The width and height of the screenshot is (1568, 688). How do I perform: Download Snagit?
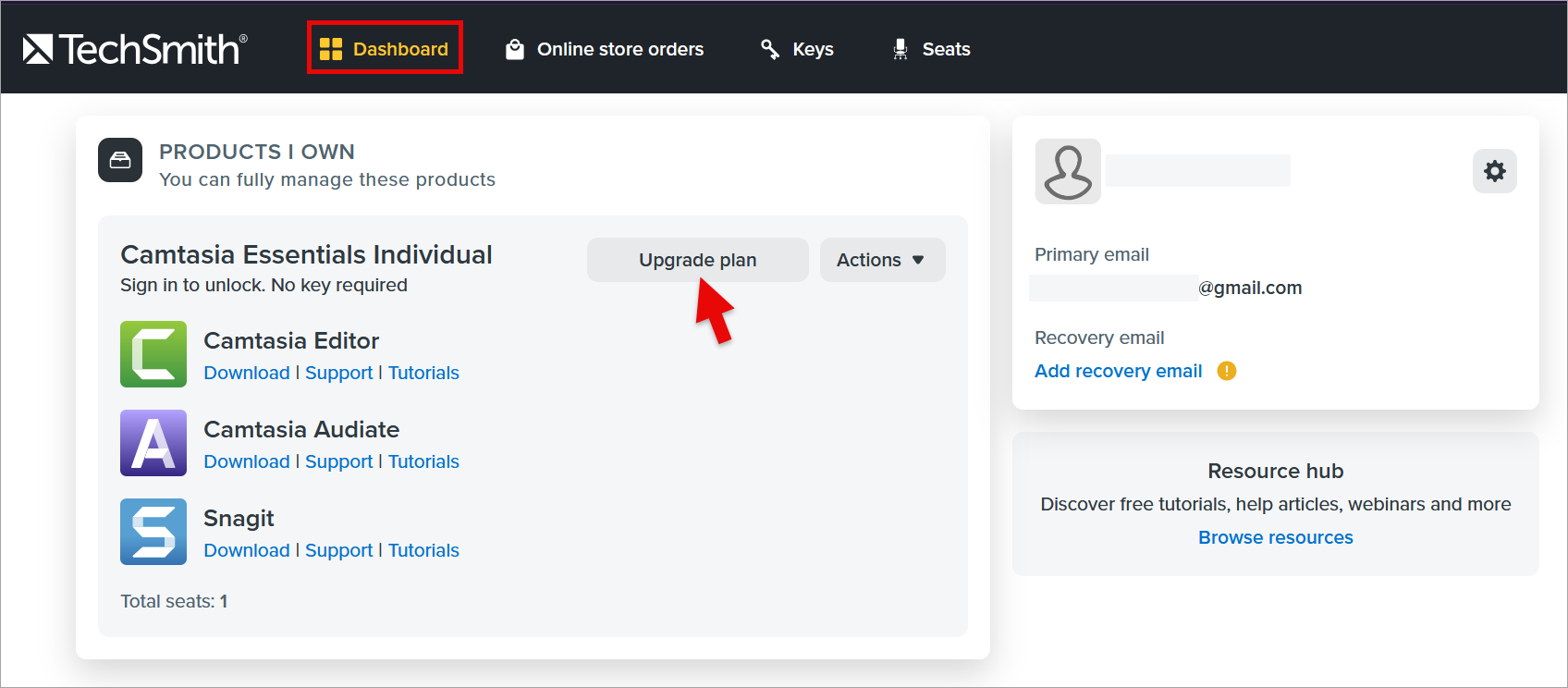[x=247, y=550]
